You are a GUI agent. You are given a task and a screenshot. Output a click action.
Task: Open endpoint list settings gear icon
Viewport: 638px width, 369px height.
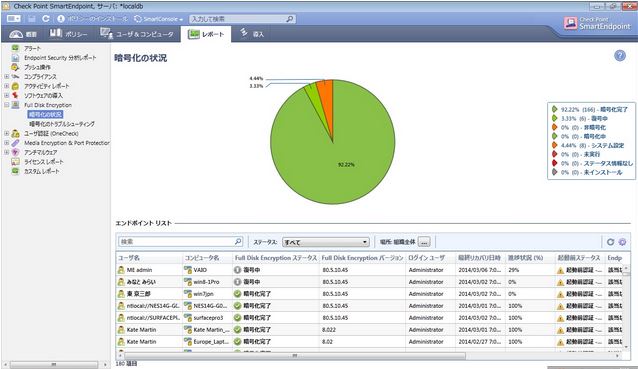(x=622, y=242)
